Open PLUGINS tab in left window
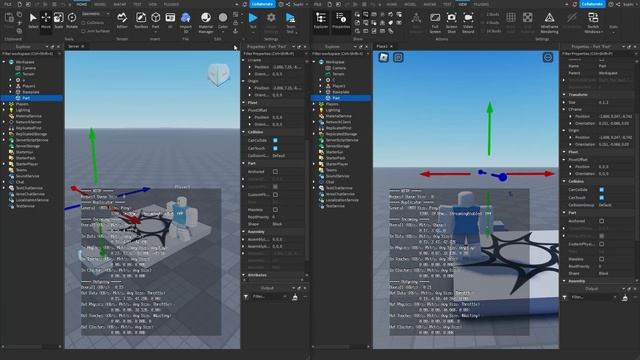The image size is (640, 360). (171, 4)
